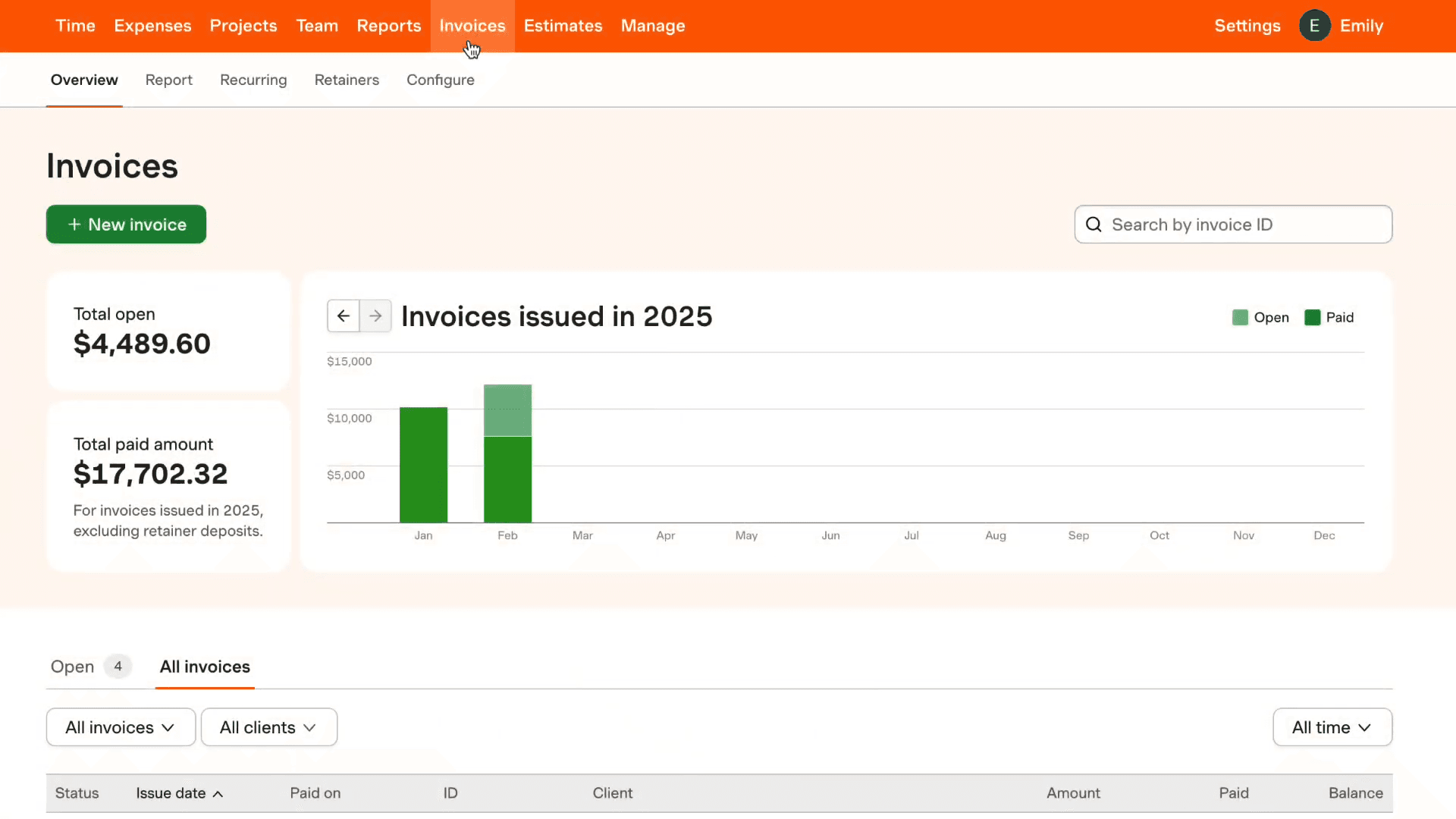Open the Estimates menu
Image resolution: width=1456 pixels, height=819 pixels.
(563, 26)
